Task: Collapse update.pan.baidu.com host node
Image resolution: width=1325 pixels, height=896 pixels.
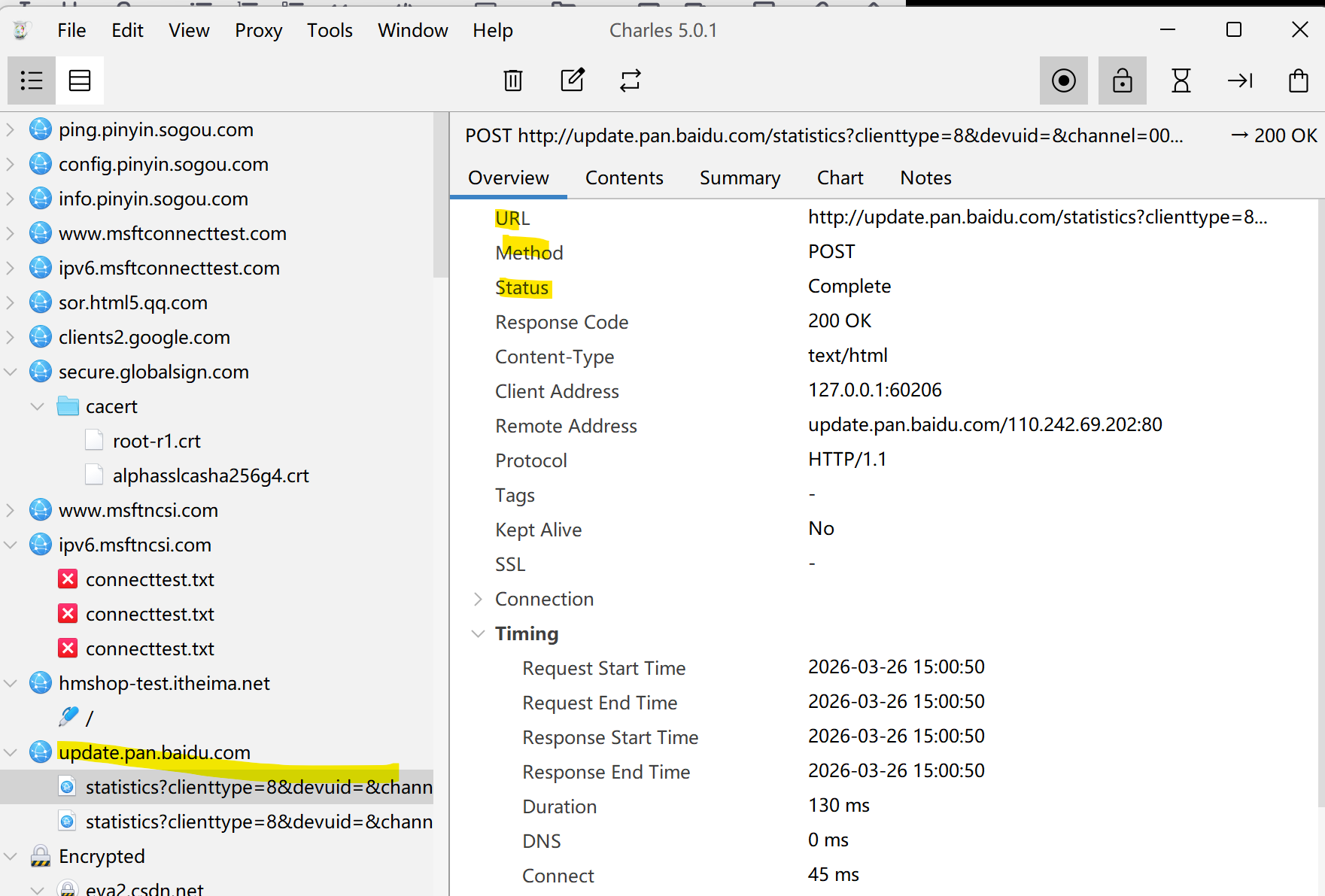Action: click(x=11, y=752)
